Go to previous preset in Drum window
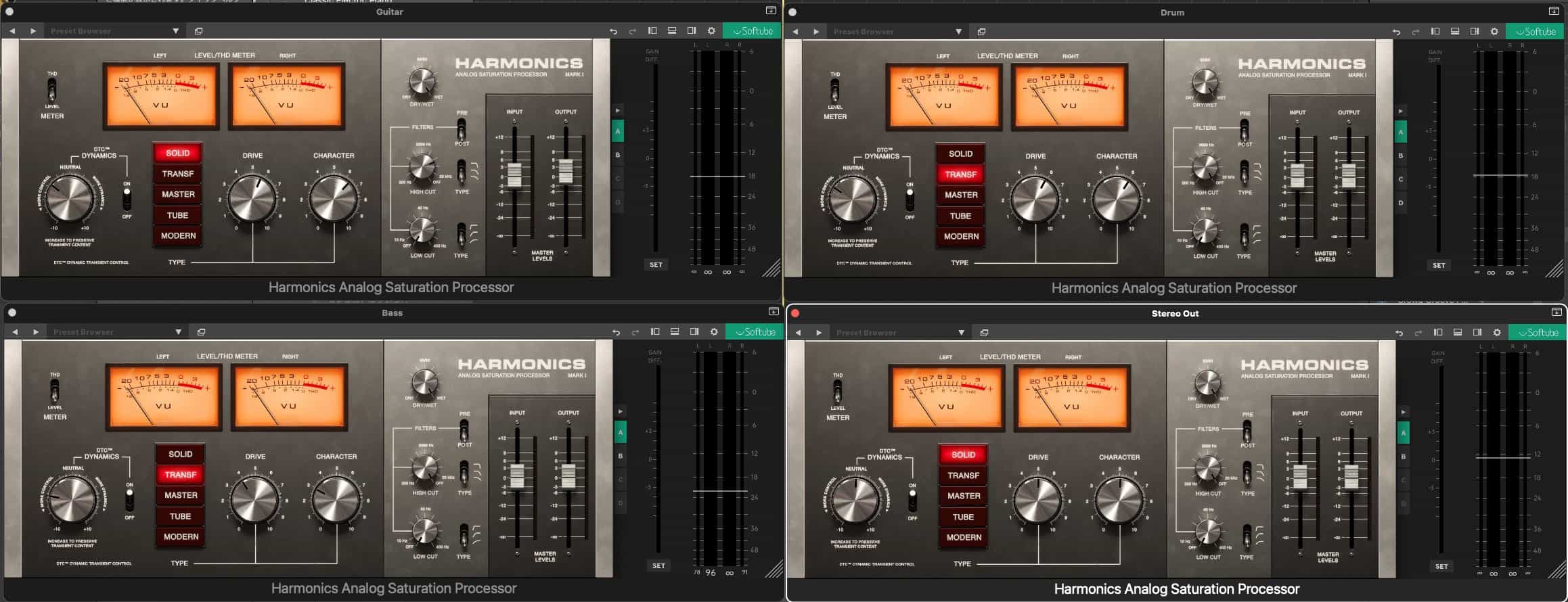This screenshot has width=1568, height=602. 795,32
